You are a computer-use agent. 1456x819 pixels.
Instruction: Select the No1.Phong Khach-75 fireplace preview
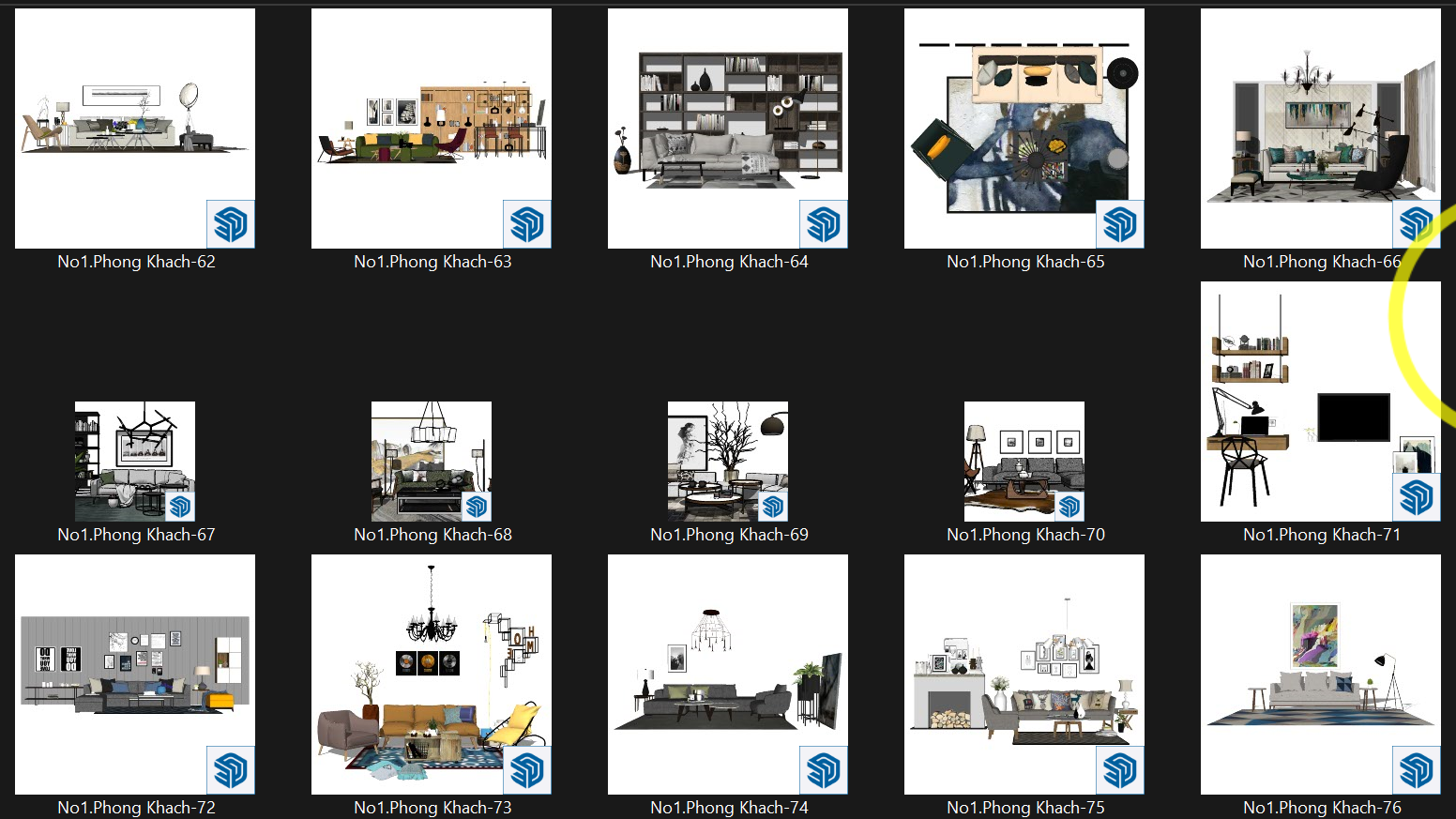(1024, 675)
